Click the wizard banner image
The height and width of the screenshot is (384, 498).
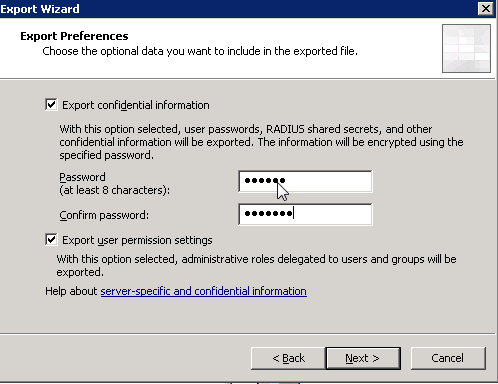(x=466, y=48)
